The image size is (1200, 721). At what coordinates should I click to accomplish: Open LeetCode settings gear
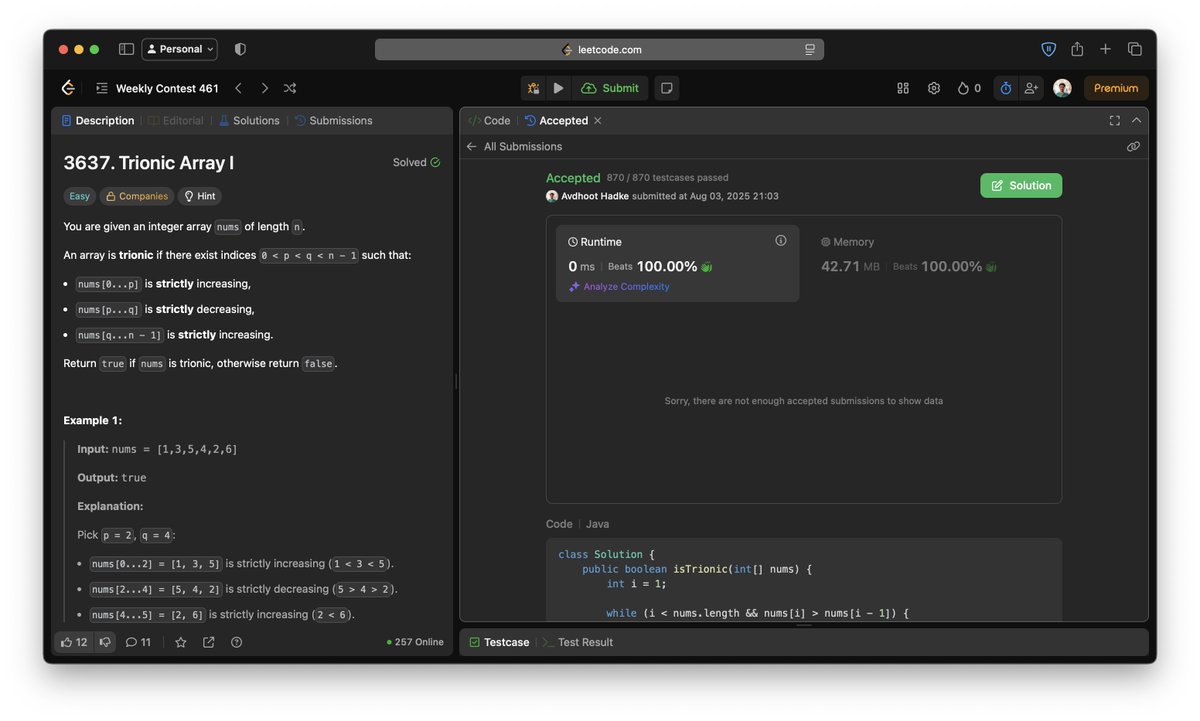tap(934, 88)
